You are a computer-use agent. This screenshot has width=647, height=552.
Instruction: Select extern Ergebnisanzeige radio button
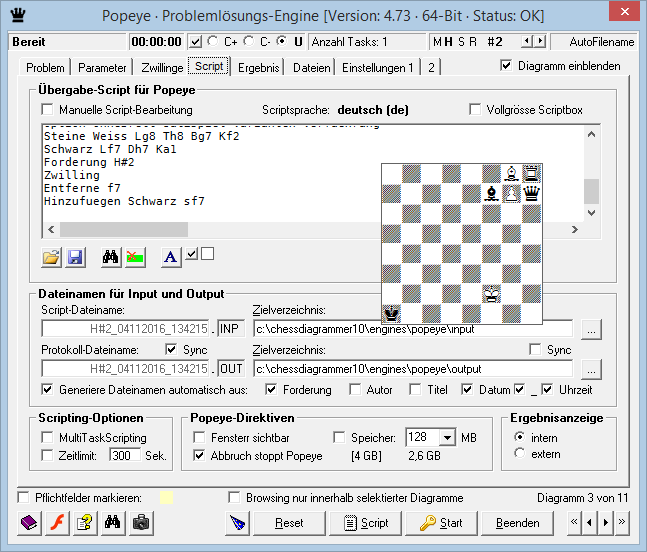pos(519,453)
